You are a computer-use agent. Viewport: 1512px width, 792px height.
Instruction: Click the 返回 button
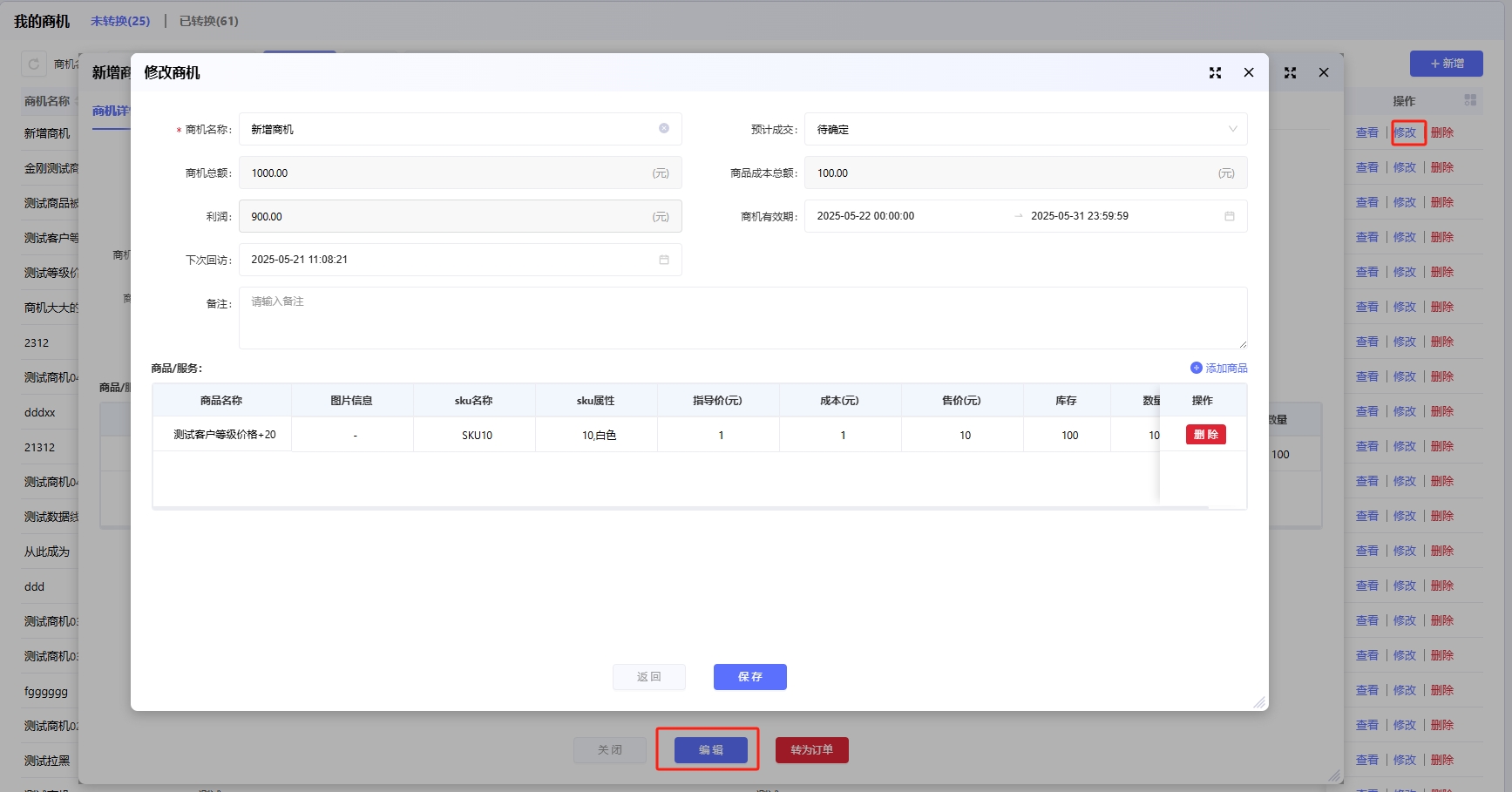[x=648, y=677]
